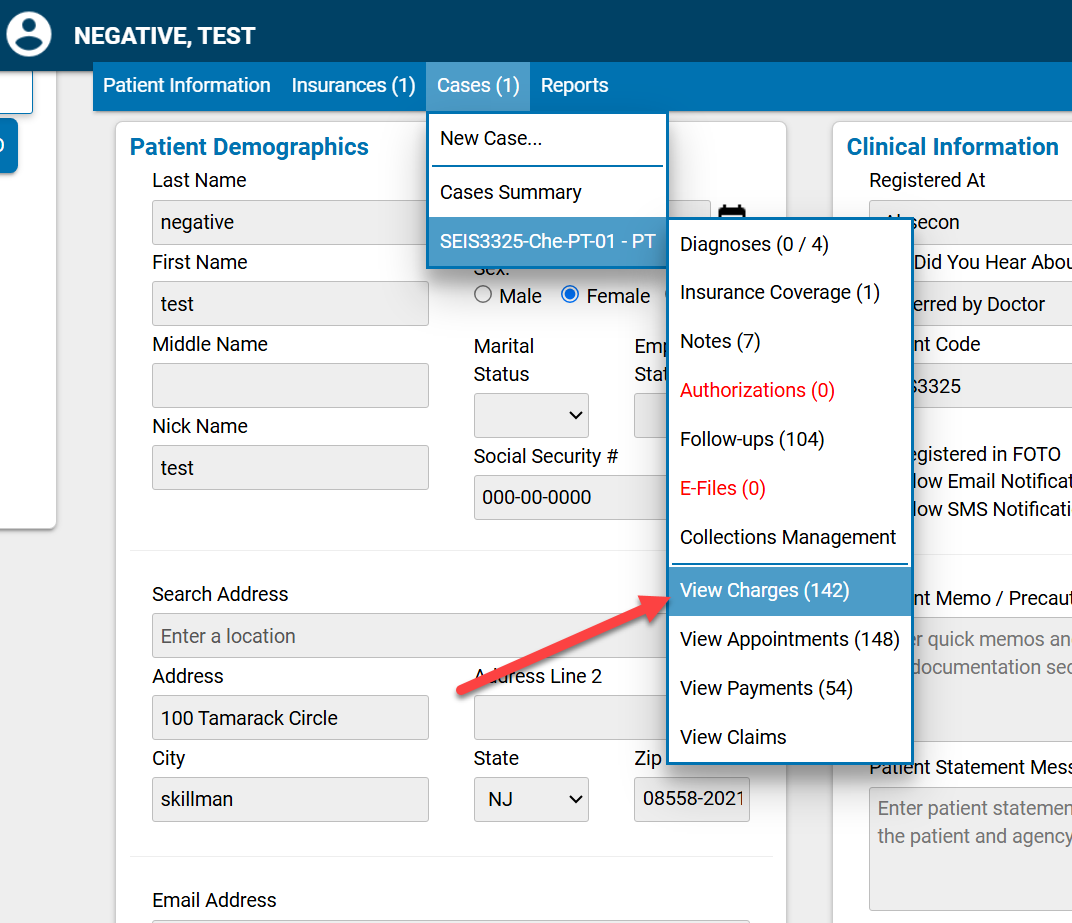Choose New Case... from Cases menu
This screenshot has width=1072, height=923.
(x=491, y=139)
